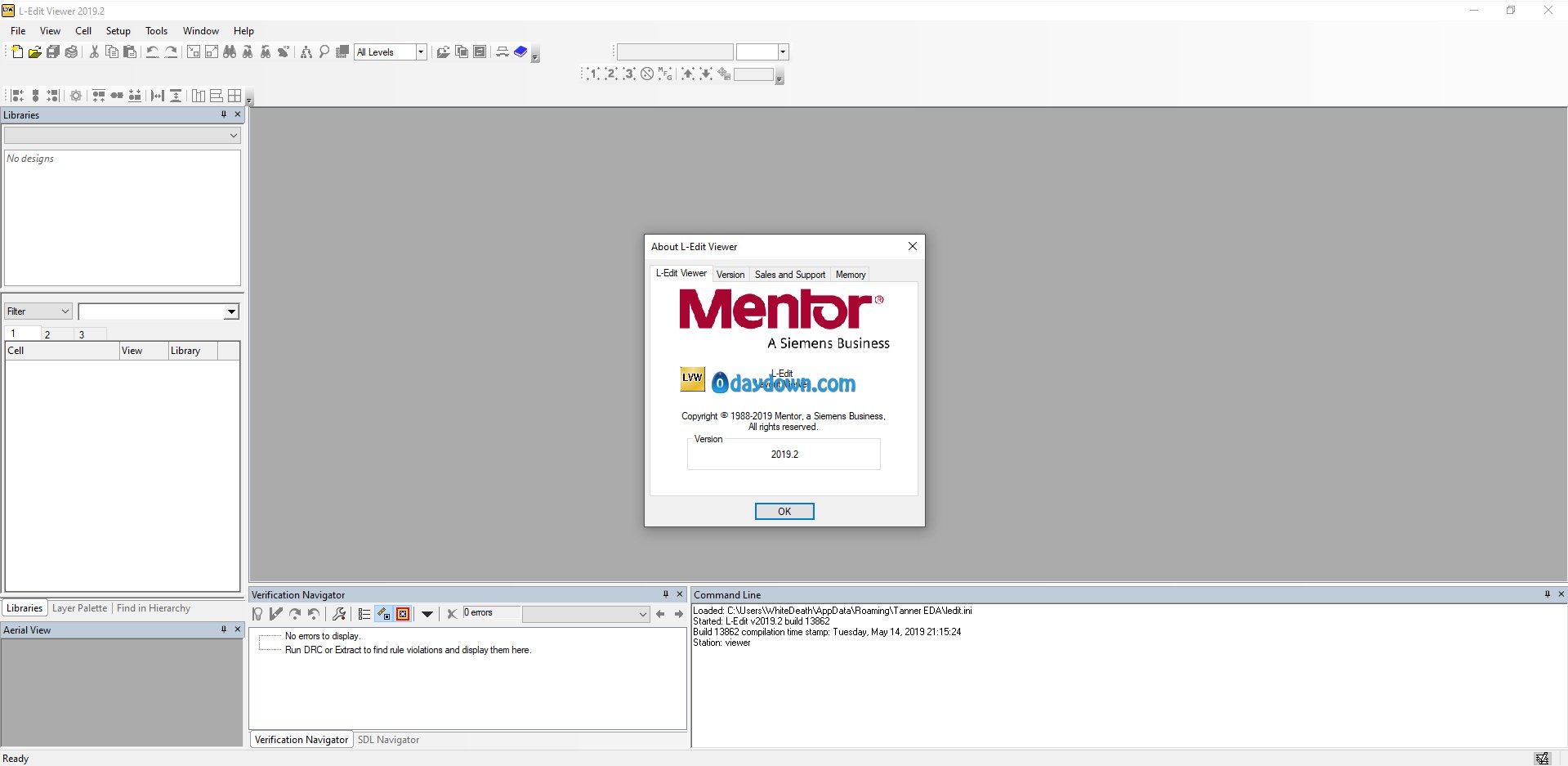
Task: Toggle the red-bordered error display button
Action: pos(403,614)
